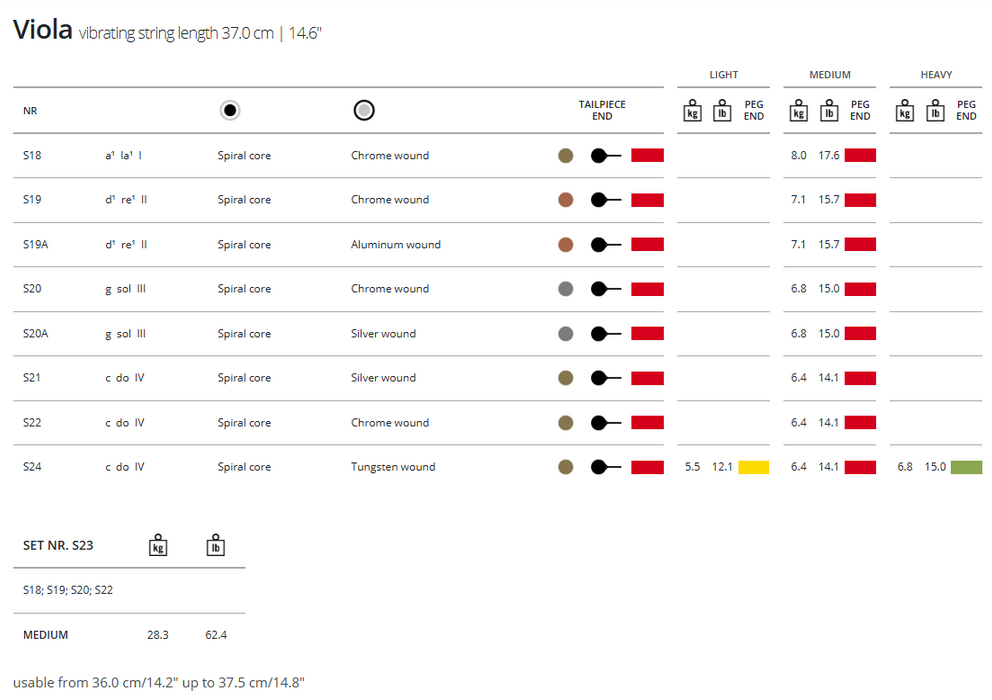Click the copper color dot in S19 row
The image size is (992, 700).
tap(566, 200)
